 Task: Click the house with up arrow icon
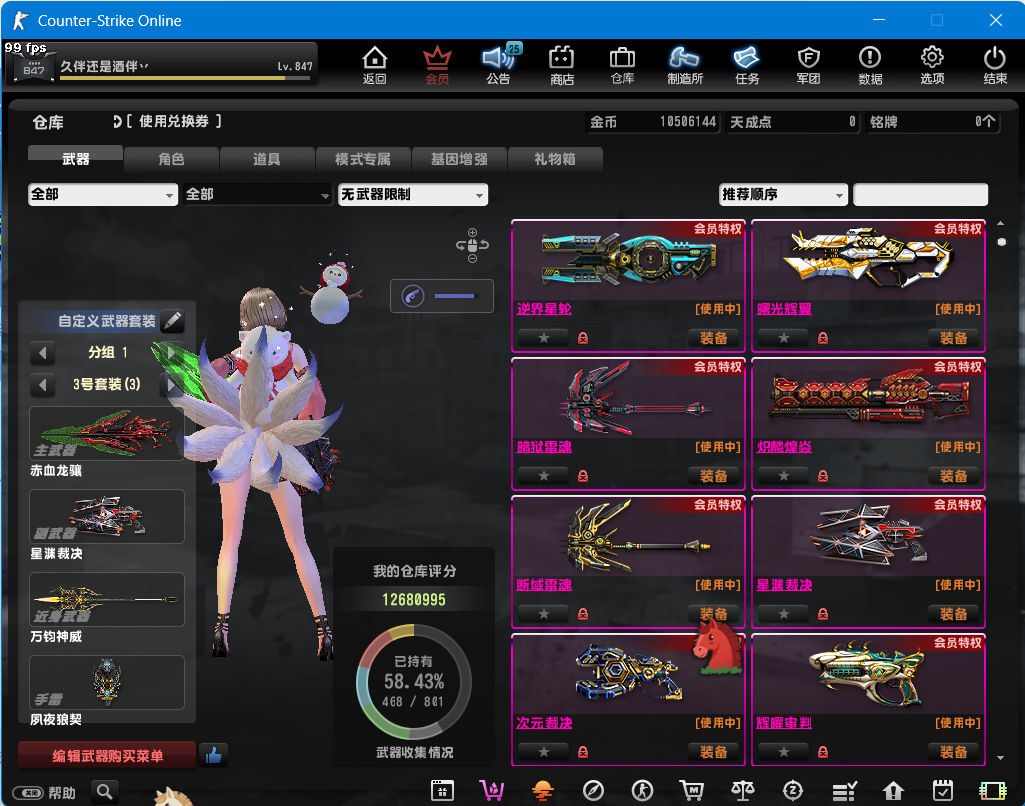(893, 790)
